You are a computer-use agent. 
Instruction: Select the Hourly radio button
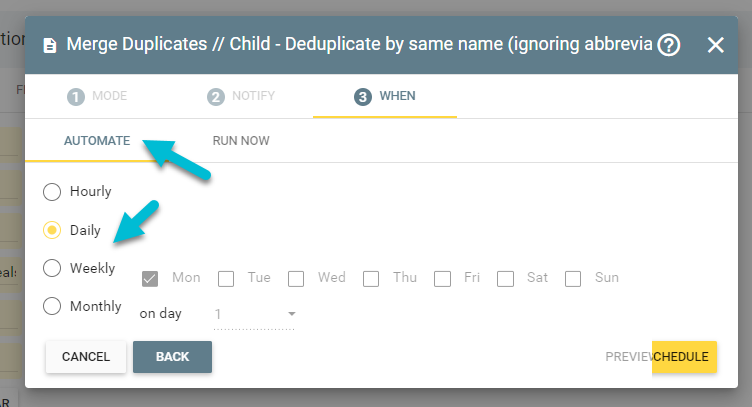pos(52,192)
